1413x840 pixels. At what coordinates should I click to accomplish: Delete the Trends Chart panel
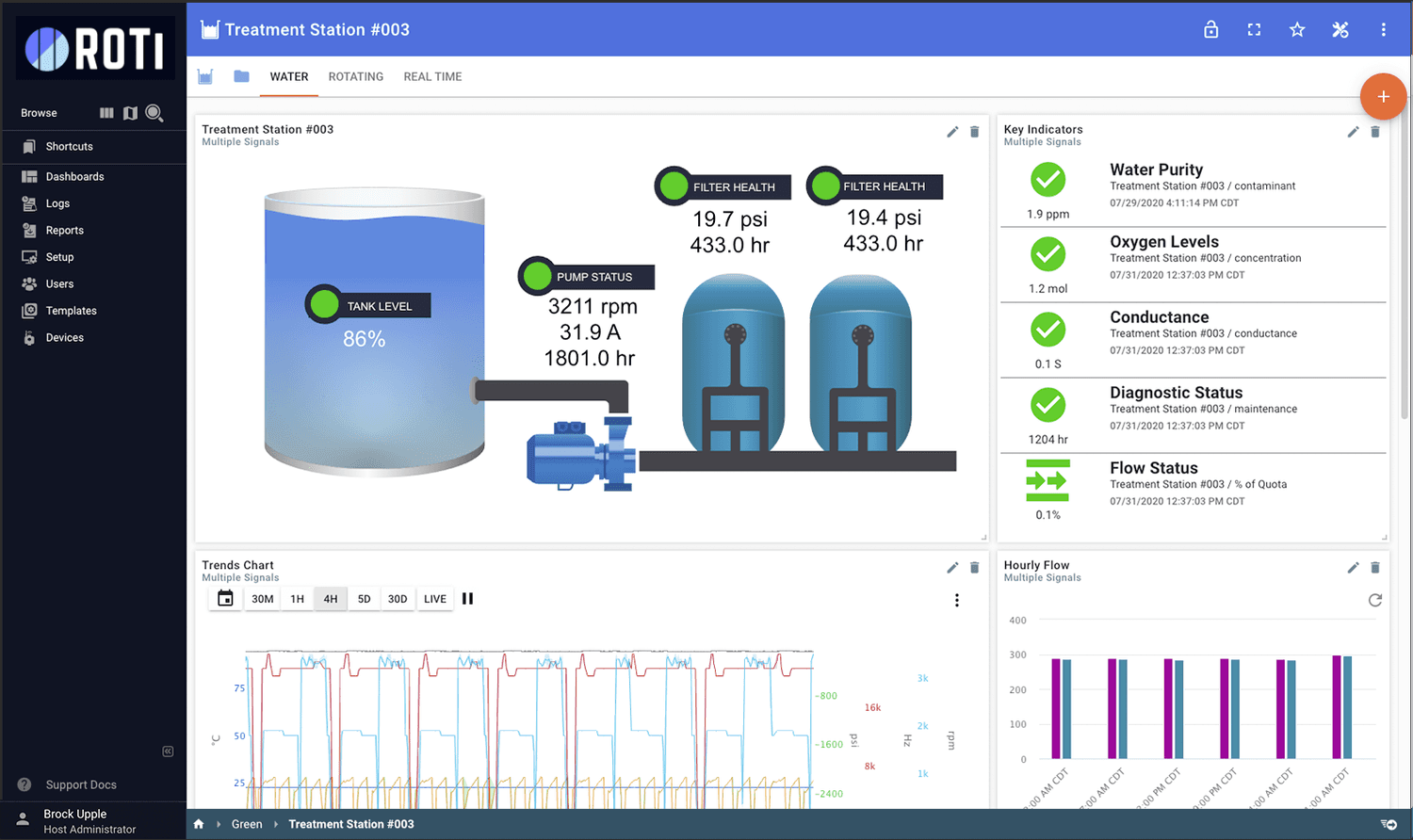click(974, 567)
